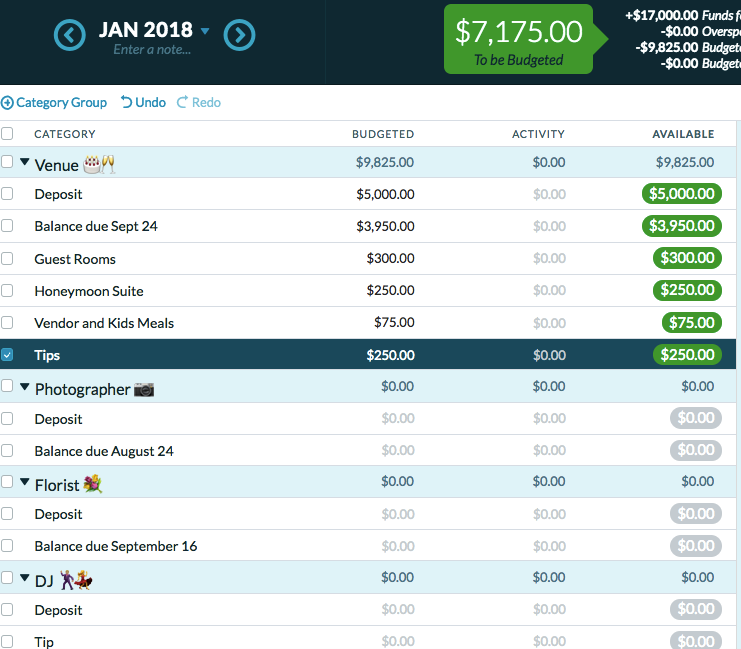Click the AVAILABLE column header

[x=683, y=134]
